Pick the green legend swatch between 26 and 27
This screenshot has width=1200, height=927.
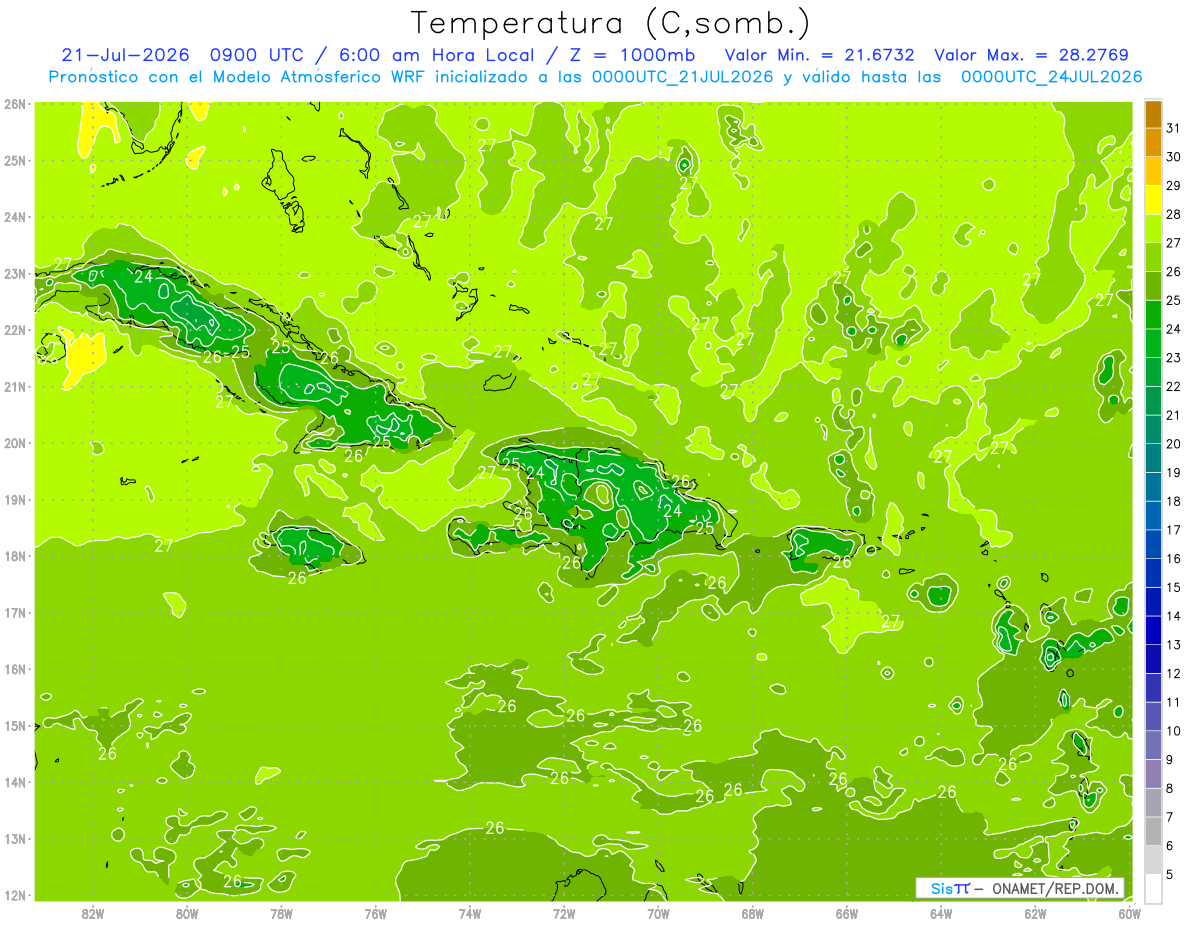1153,257
